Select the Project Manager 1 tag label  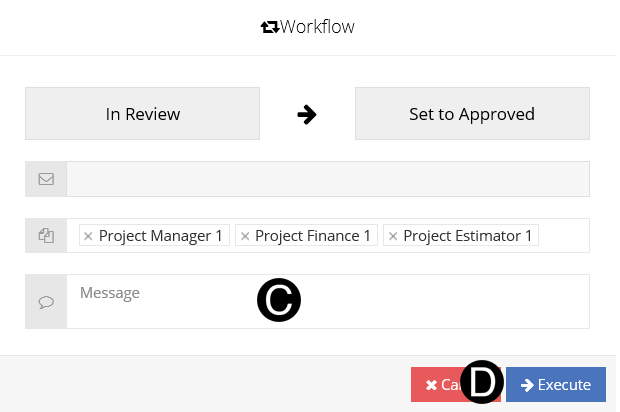point(161,236)
